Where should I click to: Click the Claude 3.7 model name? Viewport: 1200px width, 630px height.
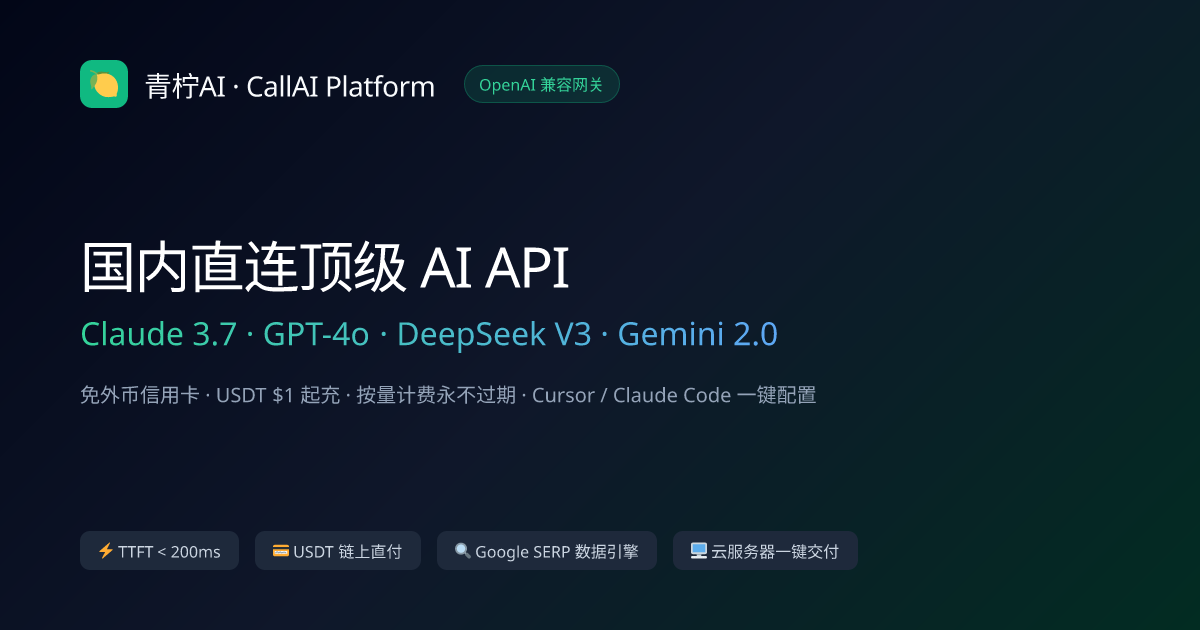(x=158, y=335)
